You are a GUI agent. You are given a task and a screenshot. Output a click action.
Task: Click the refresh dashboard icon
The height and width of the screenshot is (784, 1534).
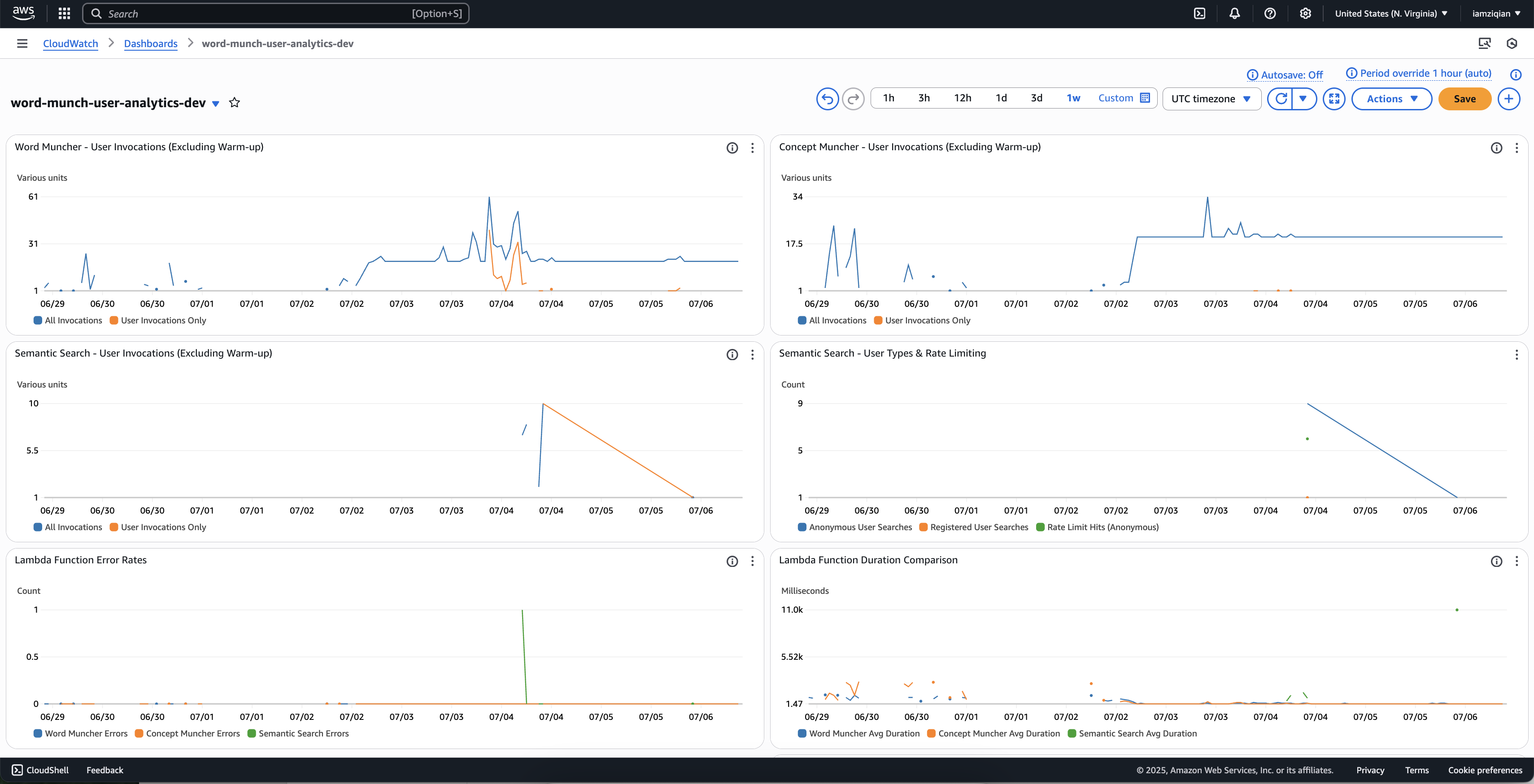[x=1280, y=99]
